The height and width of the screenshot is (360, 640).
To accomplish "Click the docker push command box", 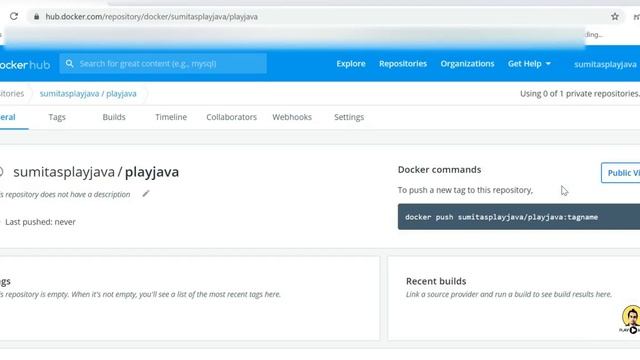I will tap(519, 217).
